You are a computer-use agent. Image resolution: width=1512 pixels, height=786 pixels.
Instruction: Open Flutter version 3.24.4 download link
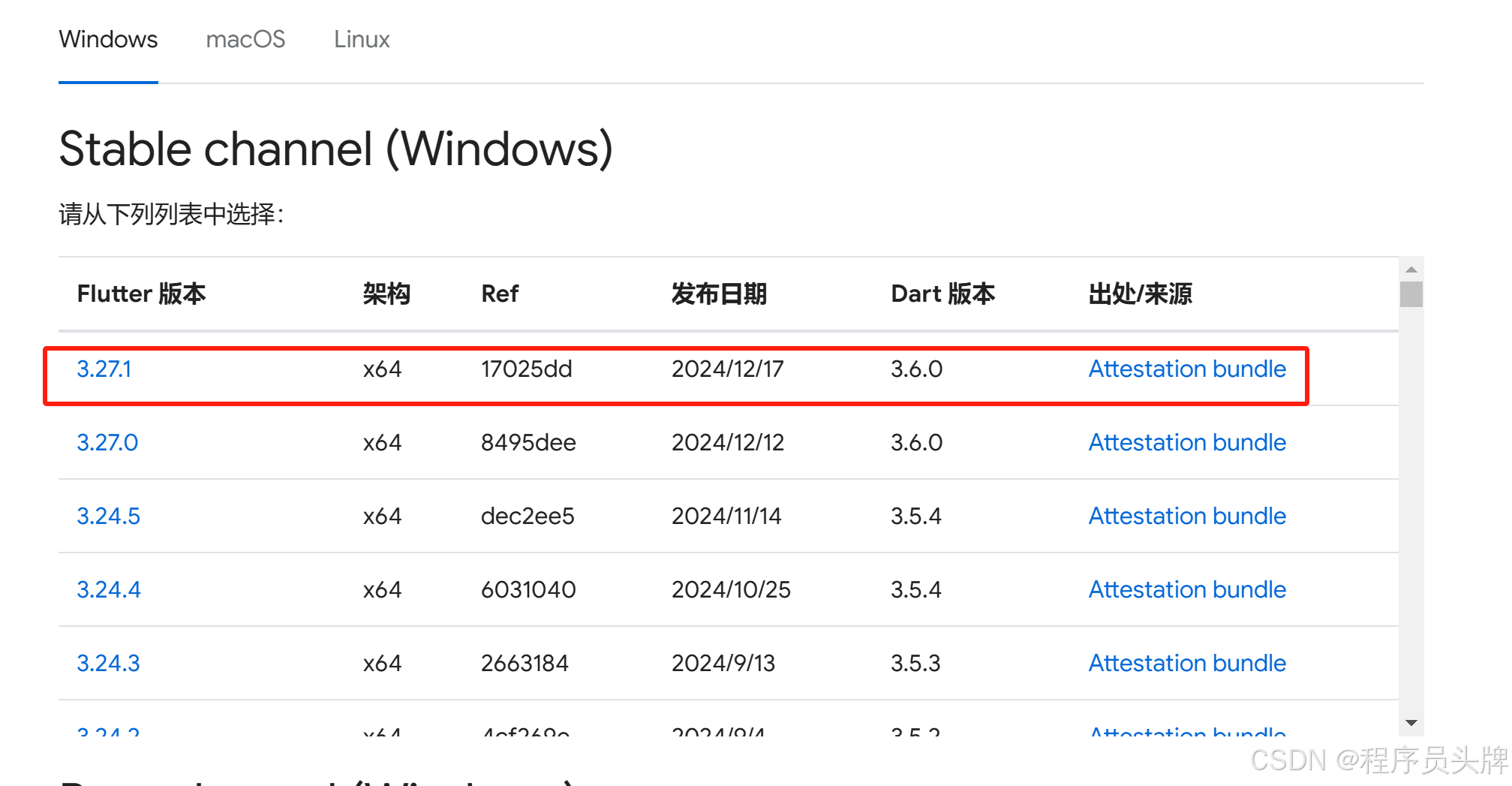coord(108,589)
